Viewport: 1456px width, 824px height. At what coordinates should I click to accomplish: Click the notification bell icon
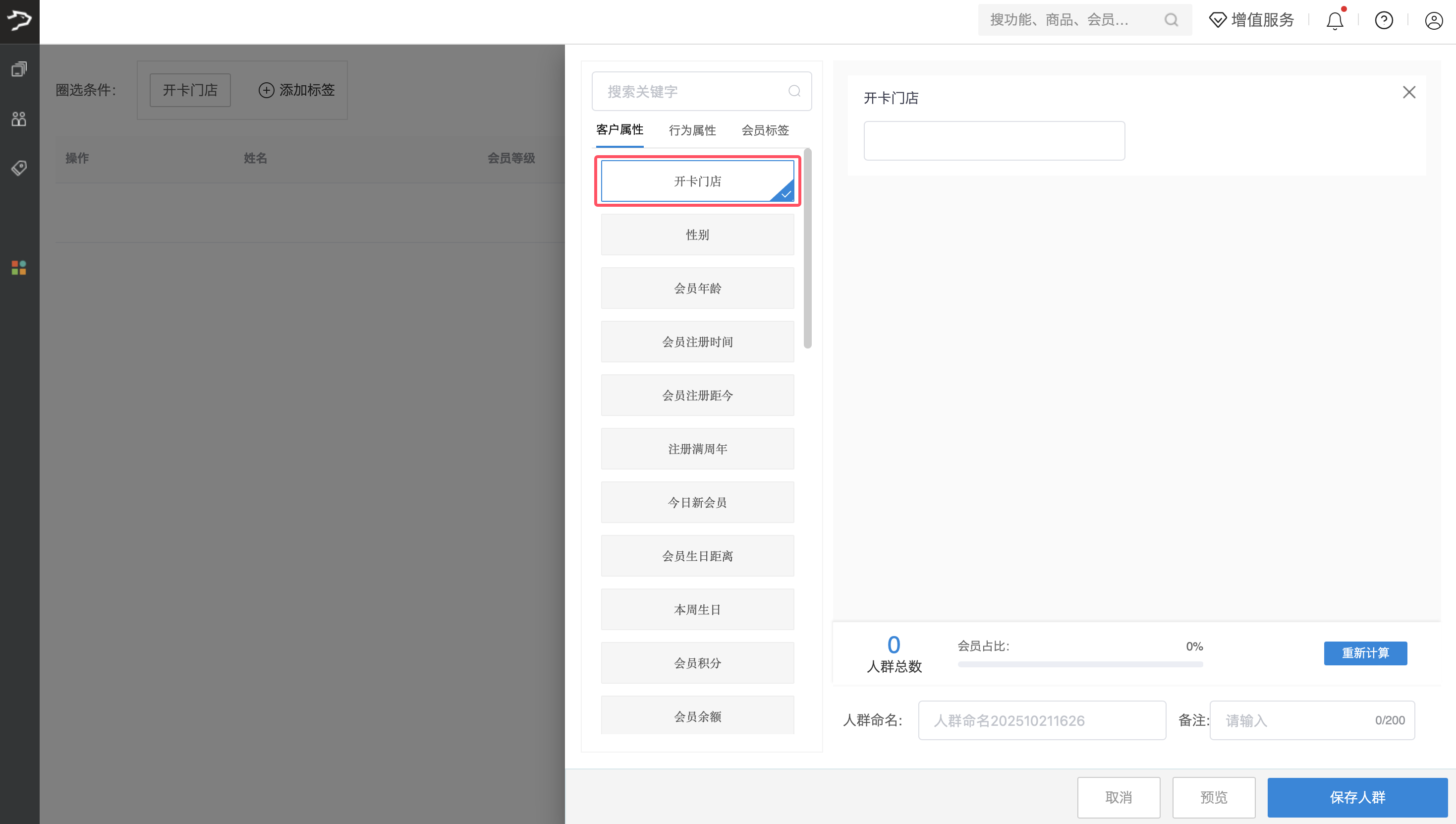click(1335, 20)
